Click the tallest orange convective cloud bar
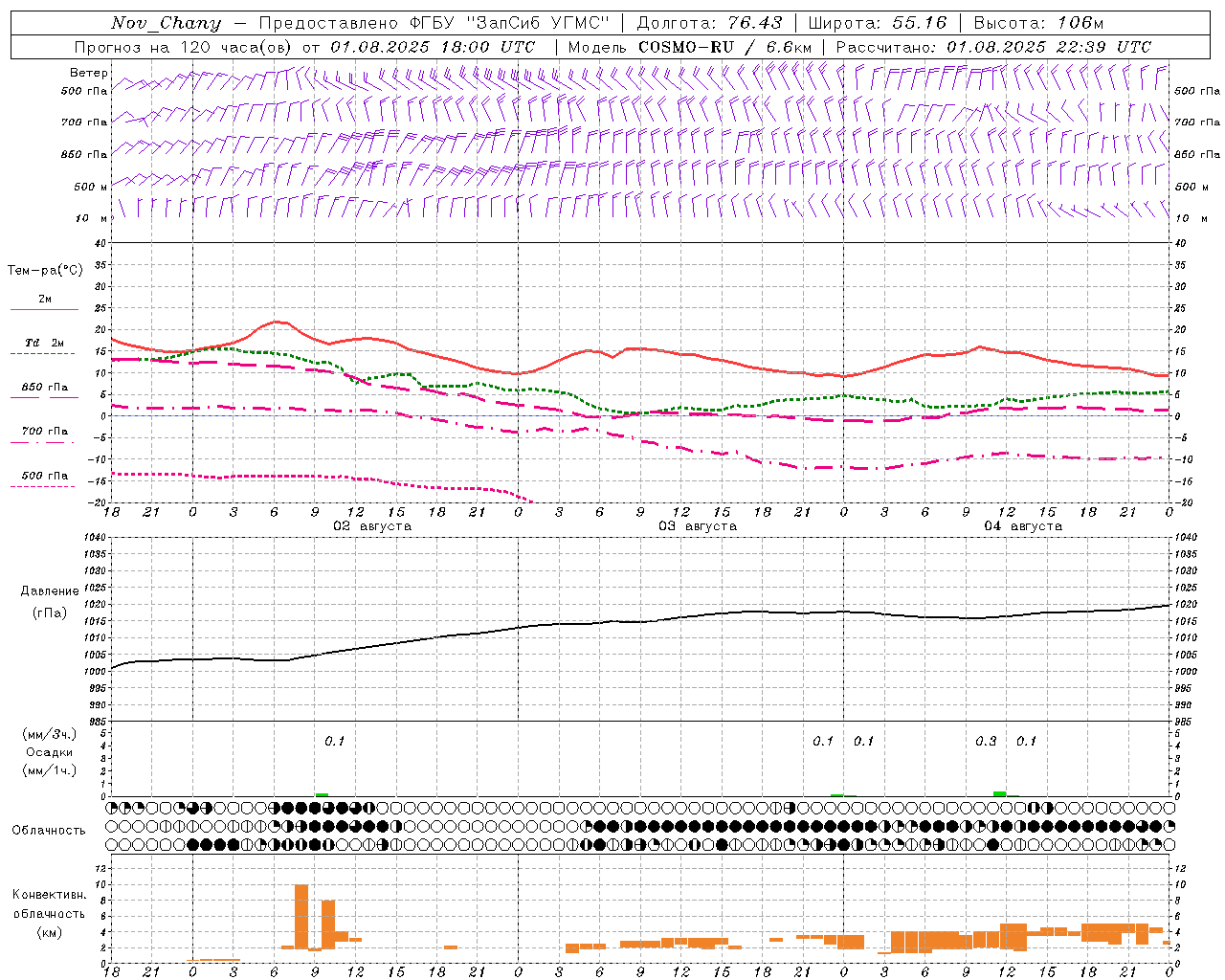Viewport: 1225px width, 980px height. [x=301, y=916]
